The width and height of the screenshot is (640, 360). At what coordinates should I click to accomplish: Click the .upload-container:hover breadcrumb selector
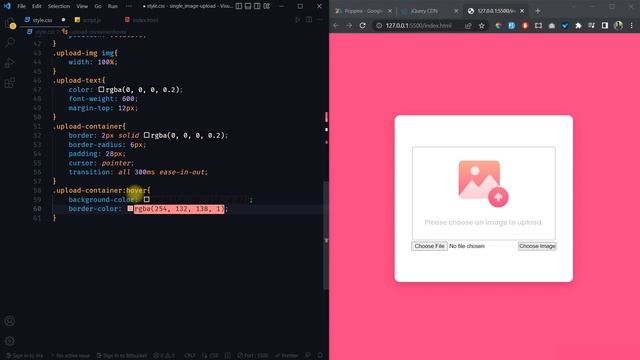coord(95,31)
